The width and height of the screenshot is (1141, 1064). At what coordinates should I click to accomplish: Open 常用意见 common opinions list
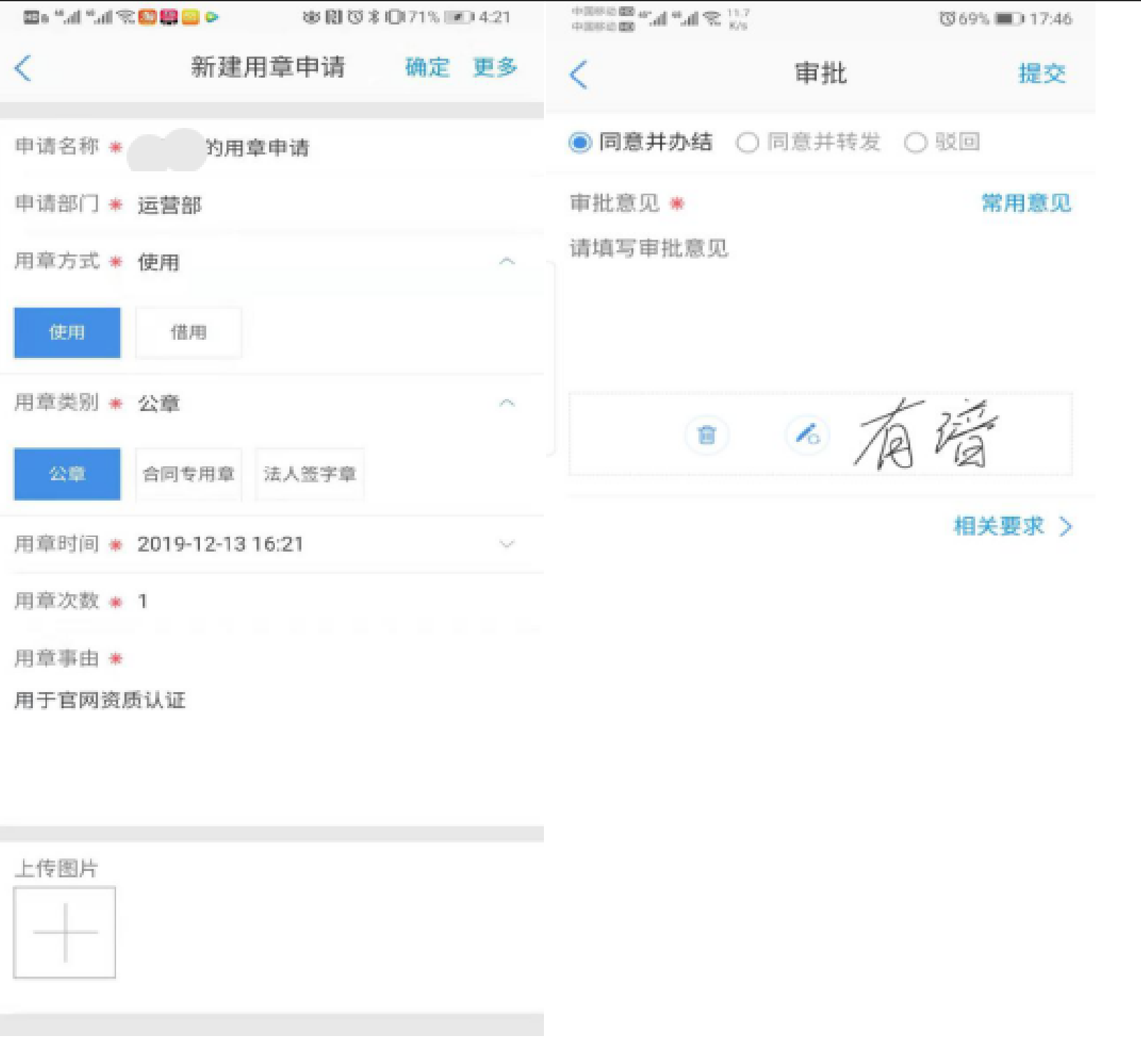[1026, 203]
